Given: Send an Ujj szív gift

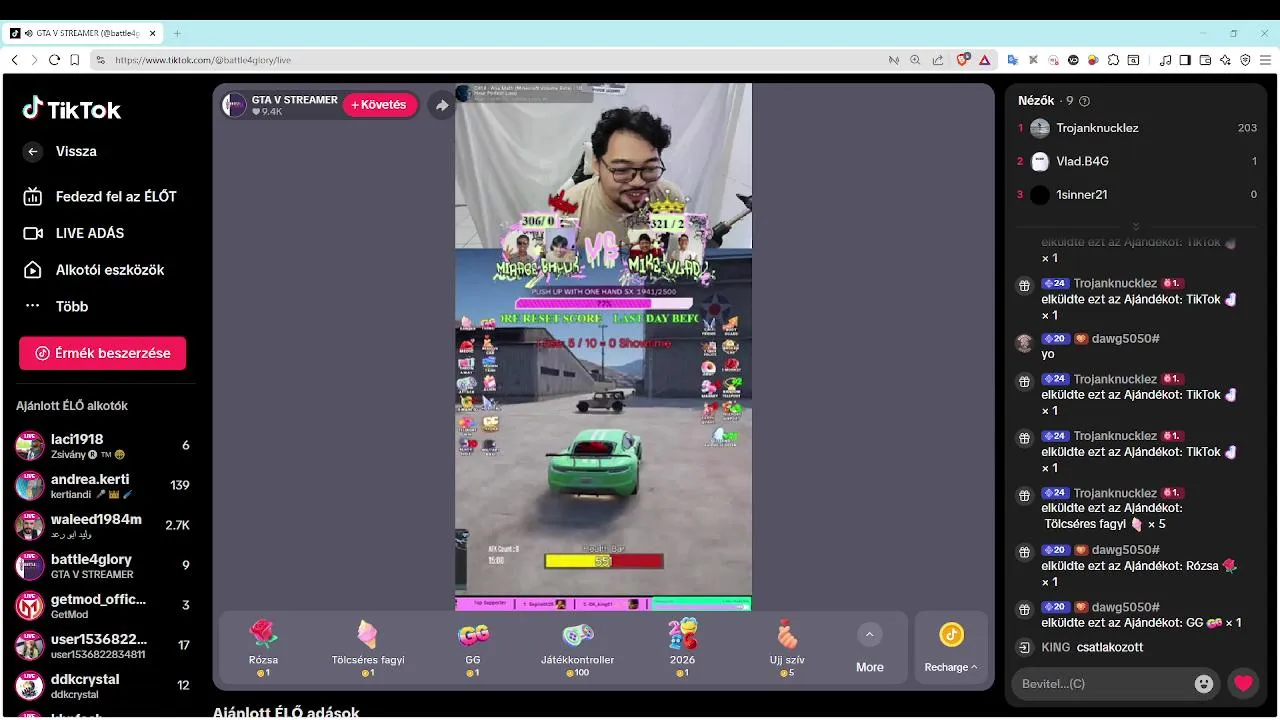Looking at the screenshot, I should coord(787,647).
